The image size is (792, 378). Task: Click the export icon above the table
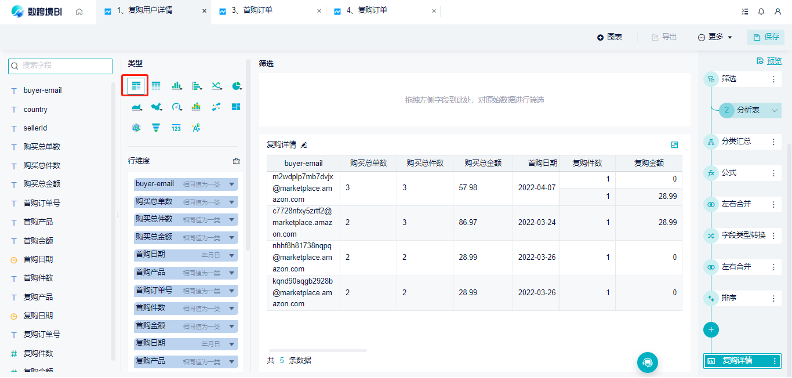click(674, 145)
